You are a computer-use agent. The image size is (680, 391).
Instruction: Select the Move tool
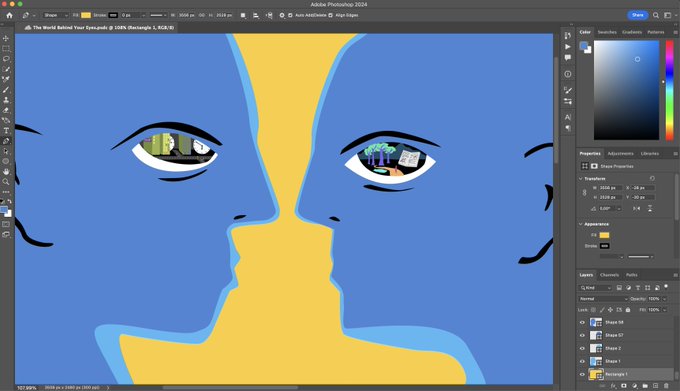tap(6, 38)
